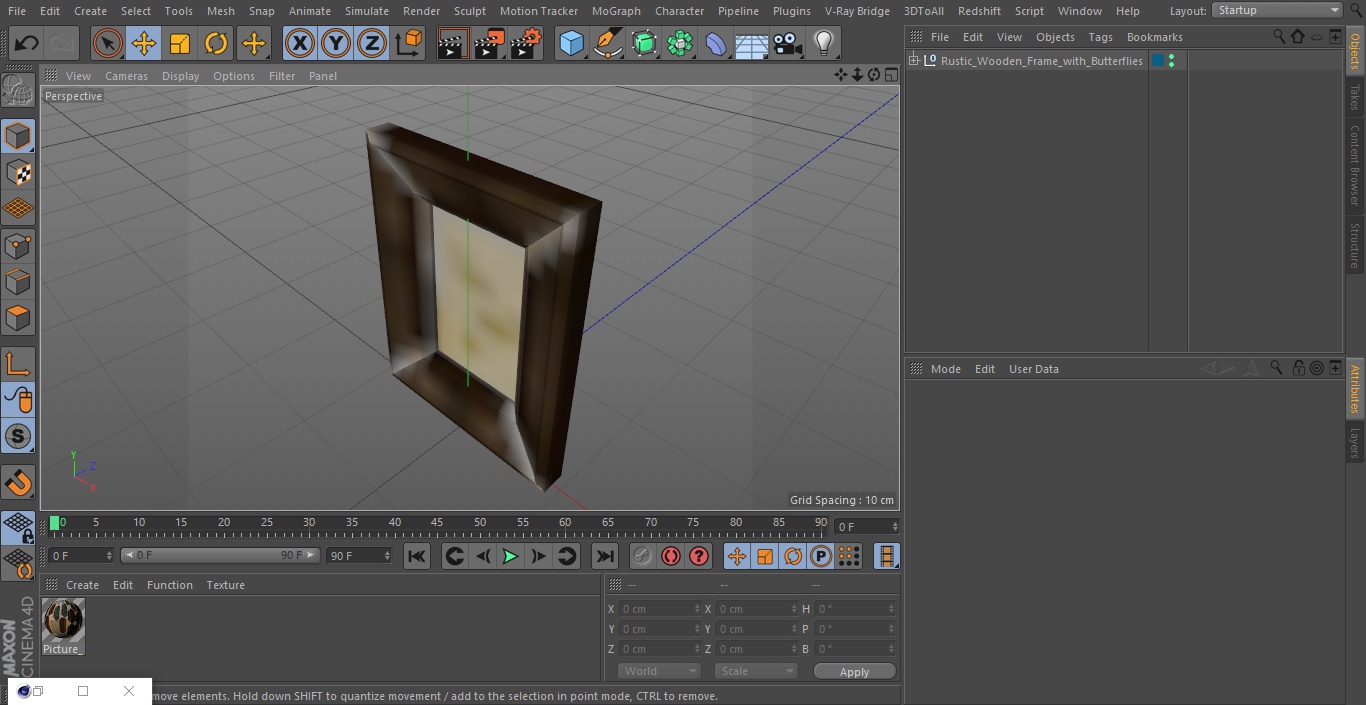
Task: Click the Undo arrow icon
Action: [27, 43]
